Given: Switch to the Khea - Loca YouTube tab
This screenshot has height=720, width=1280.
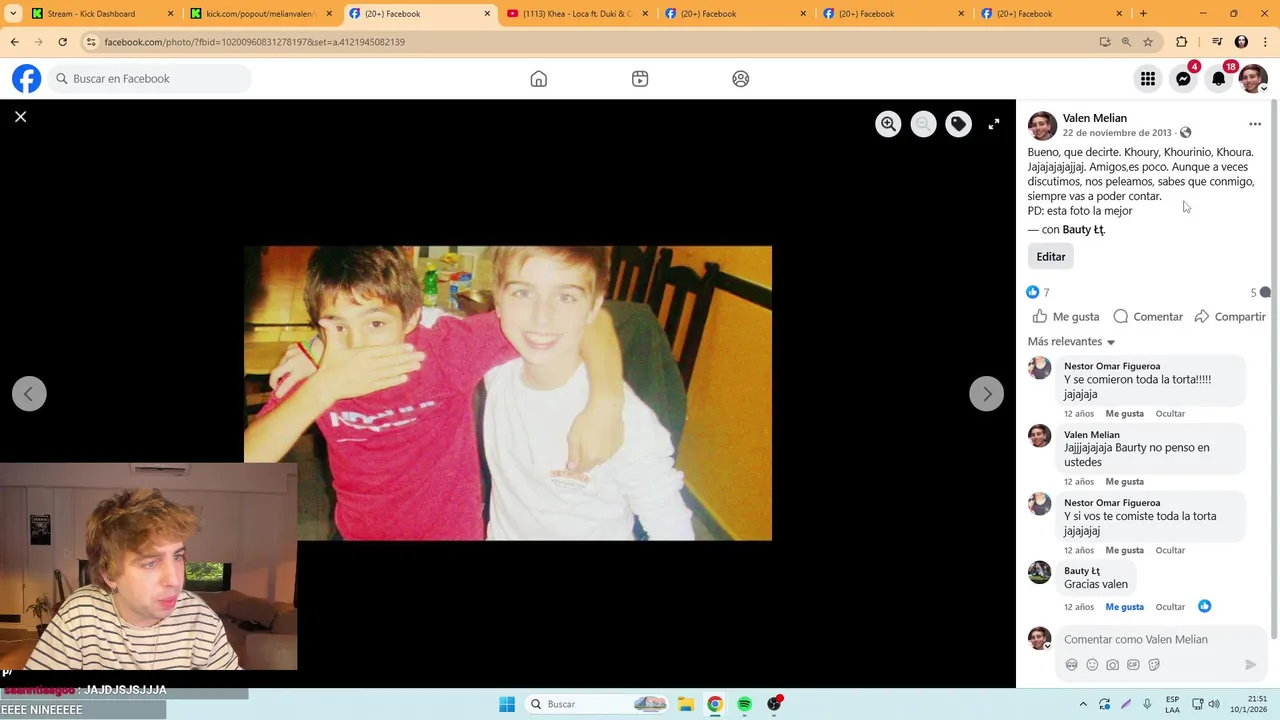Looking at the screenshot, I should tap(577, 14).
